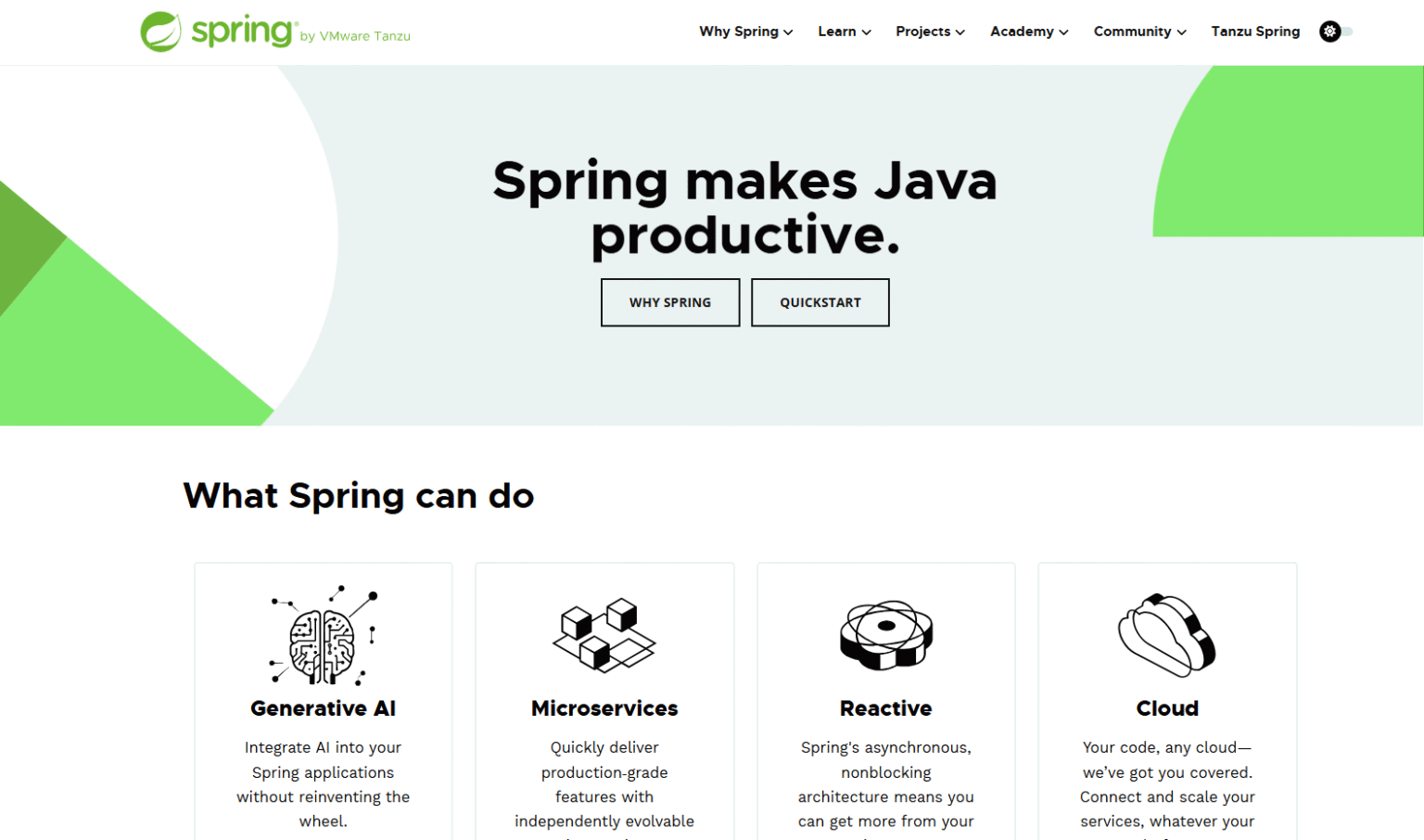The height and width of the screenshot is (840, 1424).
Task: Select the Reactive atom icon
Action: [885, 635]
